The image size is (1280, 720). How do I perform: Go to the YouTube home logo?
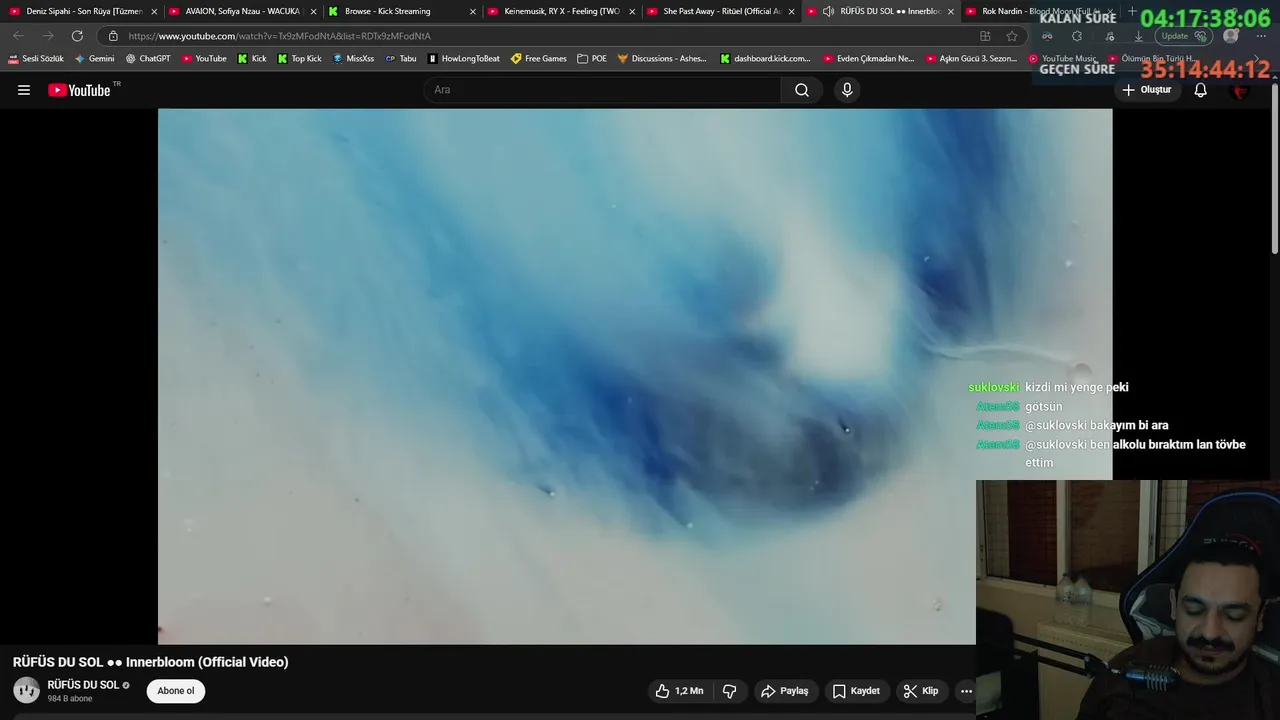(x=79, y=90)
